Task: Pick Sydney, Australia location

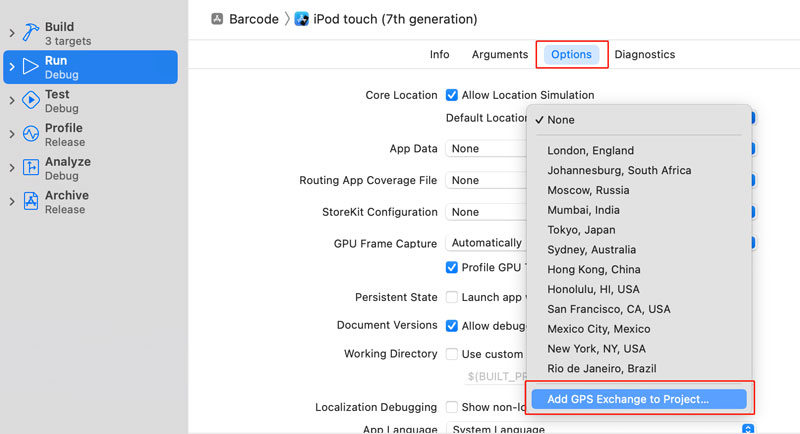Action: 639,250
